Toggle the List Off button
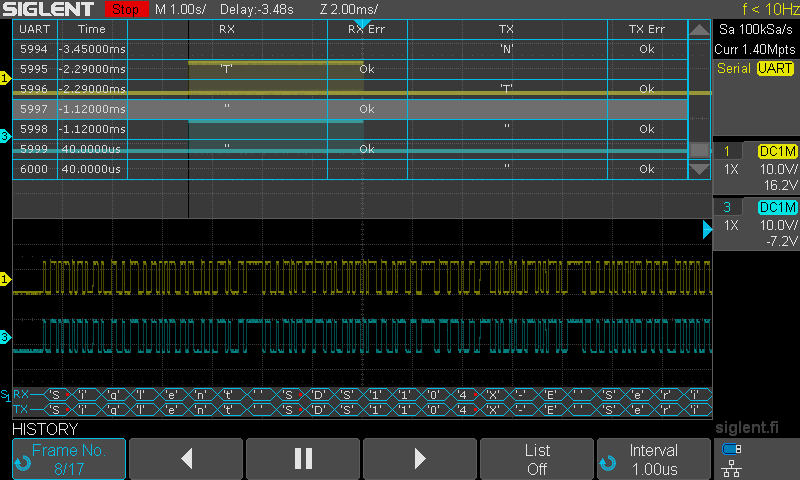800x480 pixels. (537, 459)
